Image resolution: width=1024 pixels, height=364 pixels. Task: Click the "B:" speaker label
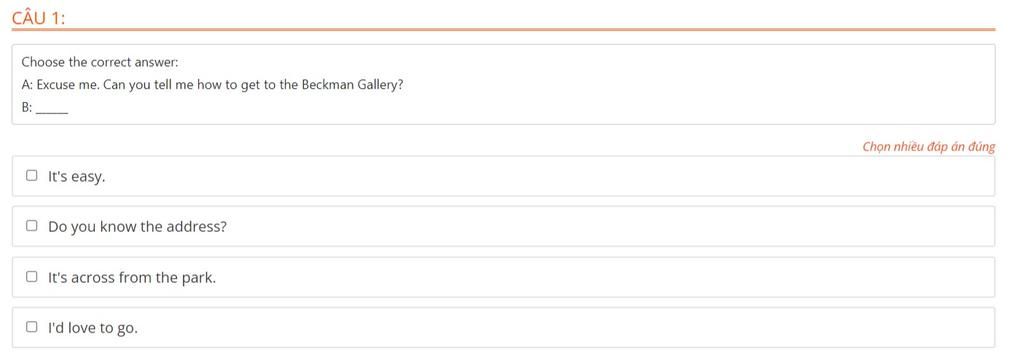(27, 108)
